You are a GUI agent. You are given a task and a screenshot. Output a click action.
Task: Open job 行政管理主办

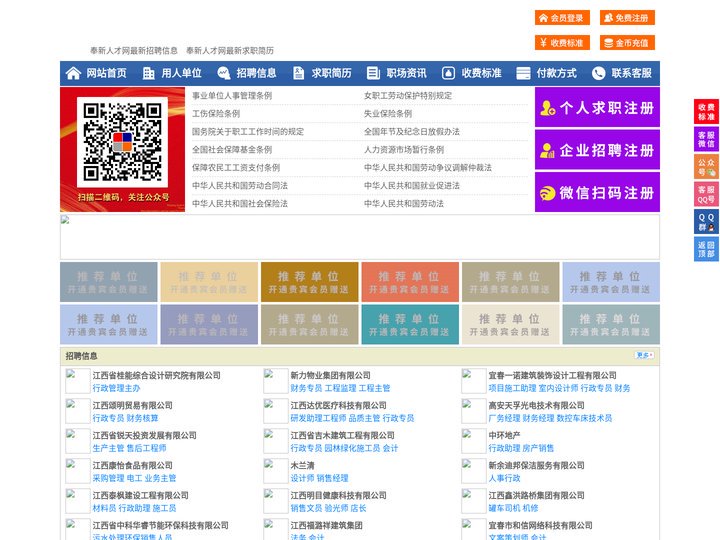pyautogui.click(x=116, y=388)
